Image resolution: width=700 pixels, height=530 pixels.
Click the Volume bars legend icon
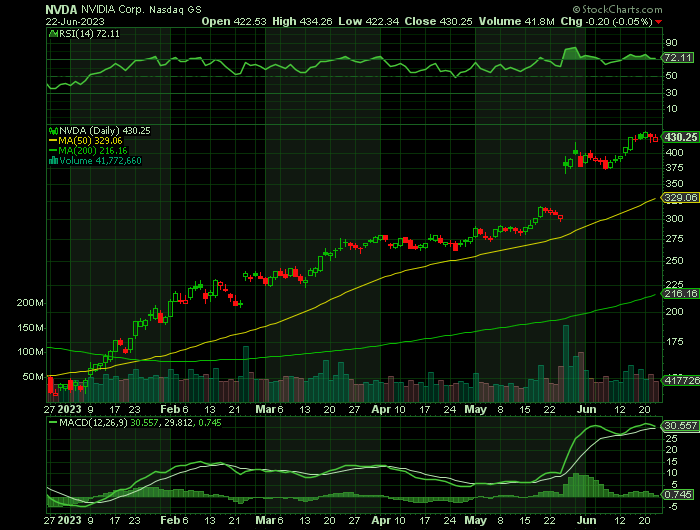[53, 161]
